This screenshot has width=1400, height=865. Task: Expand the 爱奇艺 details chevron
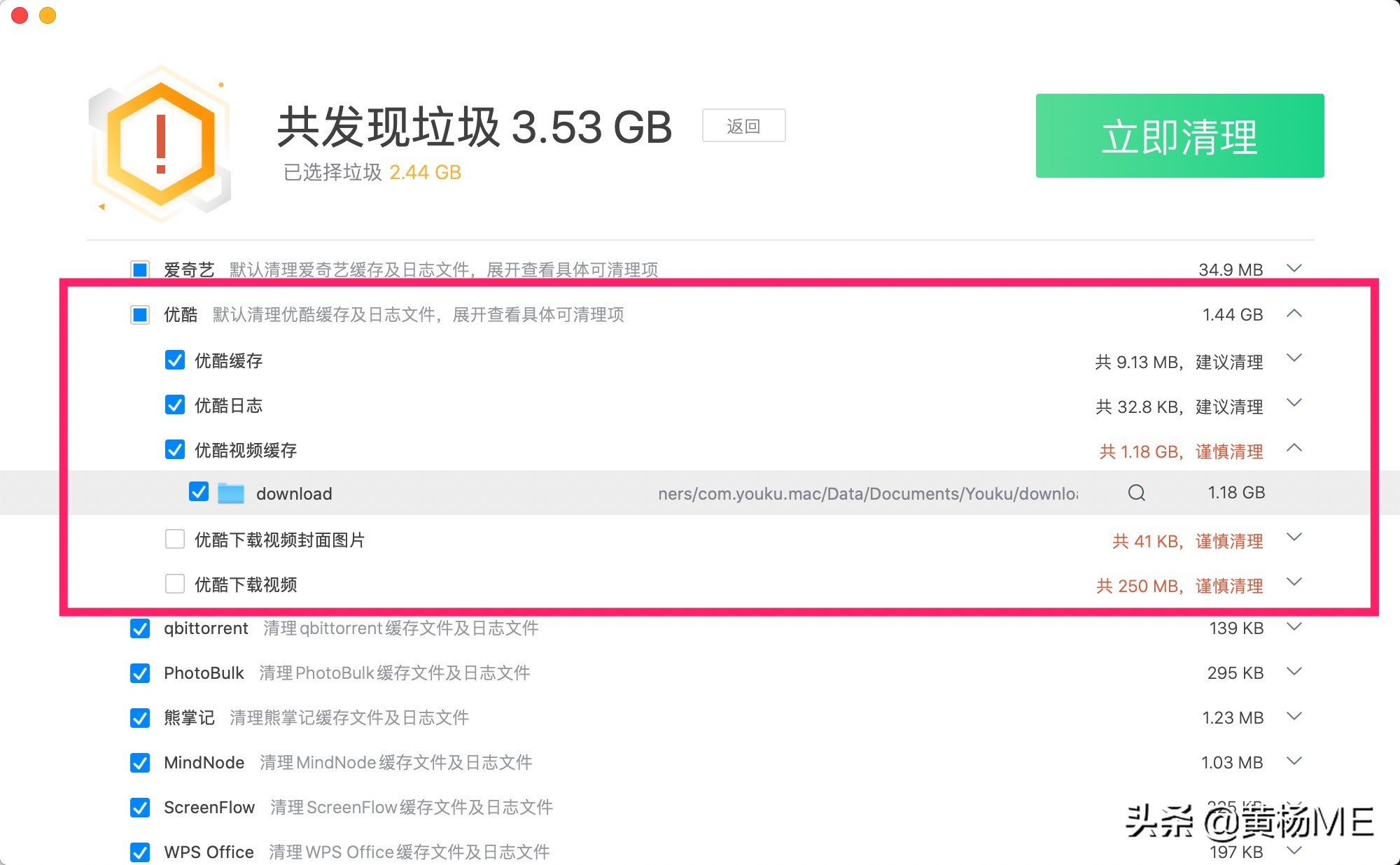click(x=1296, y=269)
